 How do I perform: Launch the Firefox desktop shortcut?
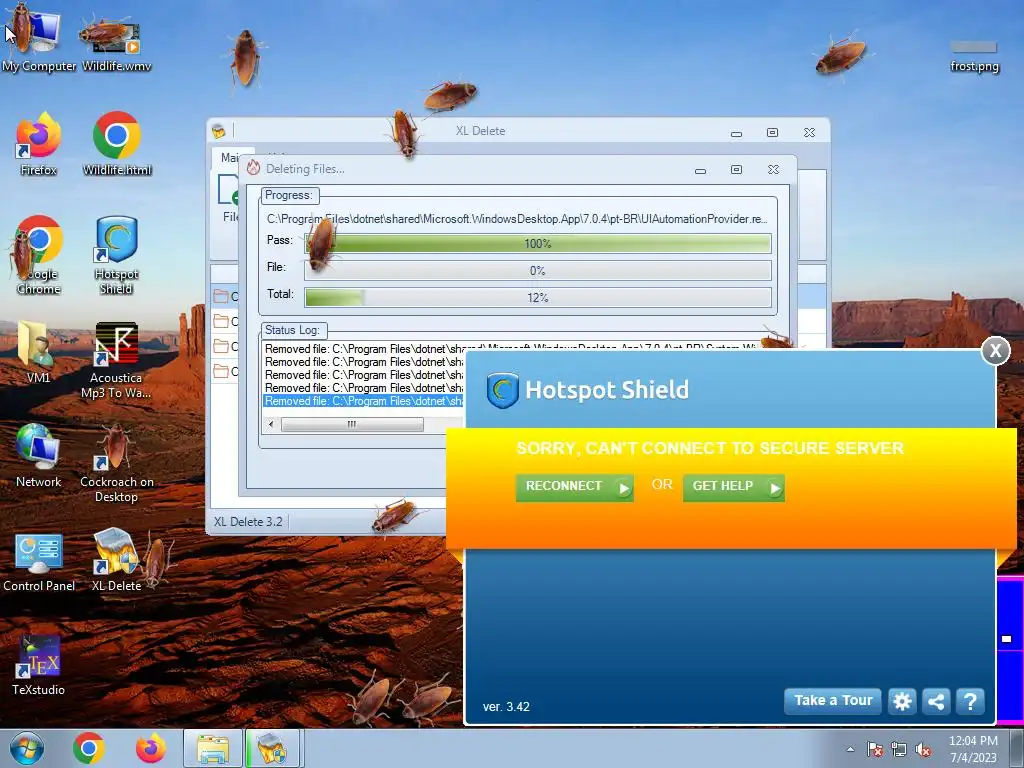click(39, 142)
